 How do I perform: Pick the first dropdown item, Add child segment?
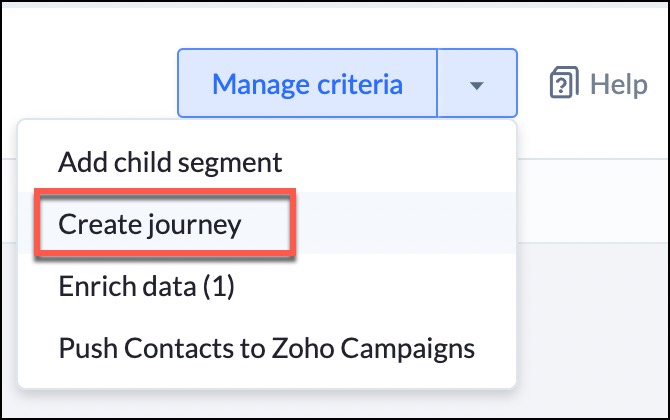(x=170, y=161)
